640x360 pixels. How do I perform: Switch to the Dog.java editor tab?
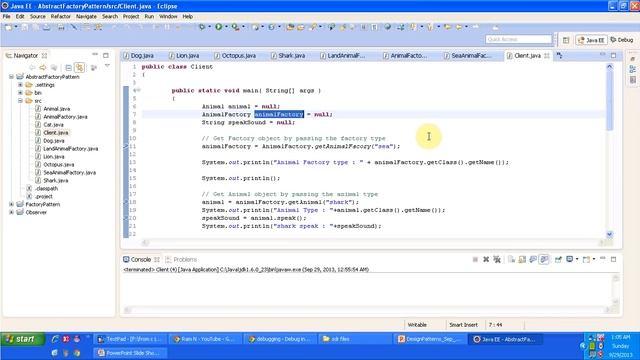[x=139, y=56]
